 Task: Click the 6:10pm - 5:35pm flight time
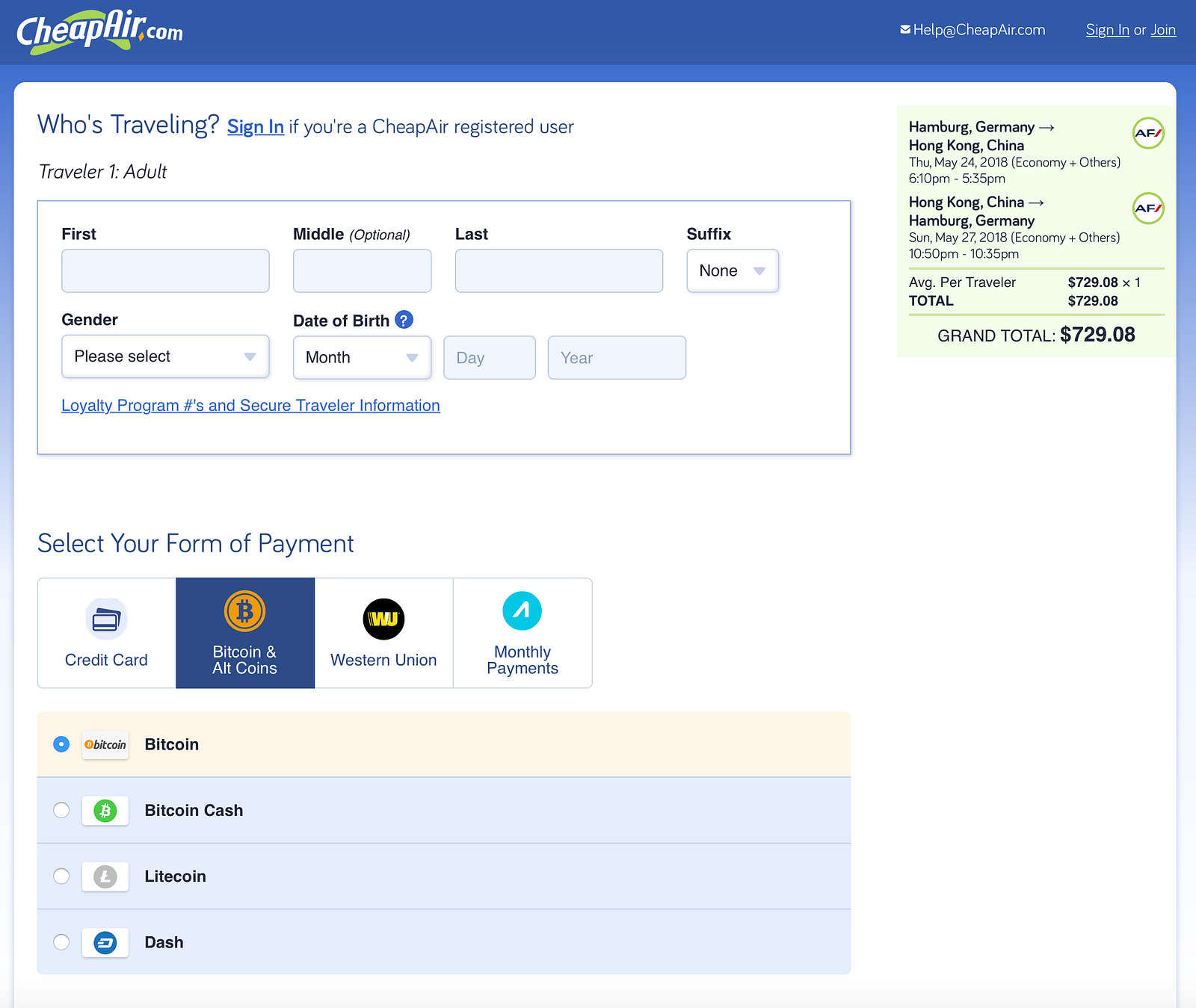[x=957, y=179]
